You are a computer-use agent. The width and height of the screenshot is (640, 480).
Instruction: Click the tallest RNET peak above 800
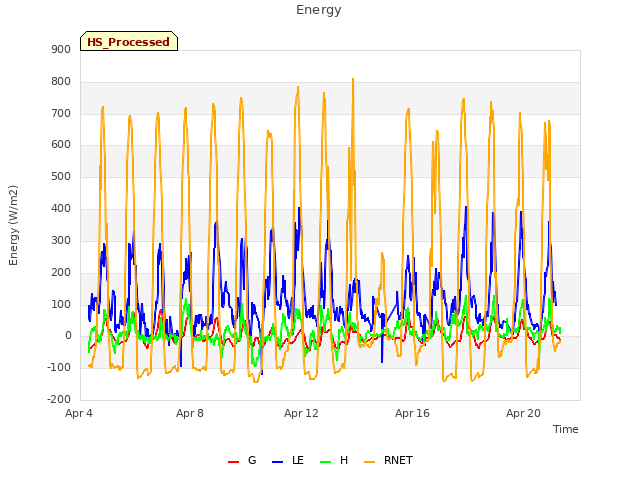pyautogui.click(x=353, y=79)
